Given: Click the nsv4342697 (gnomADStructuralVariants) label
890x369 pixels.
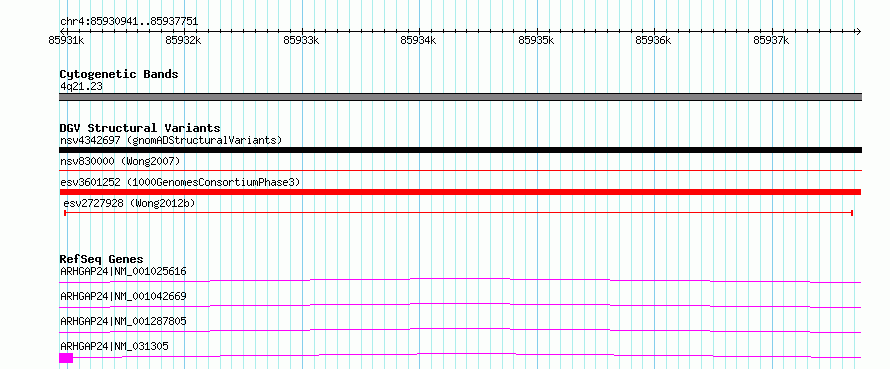Looking at the screenshot, I should tap(171, 140).
